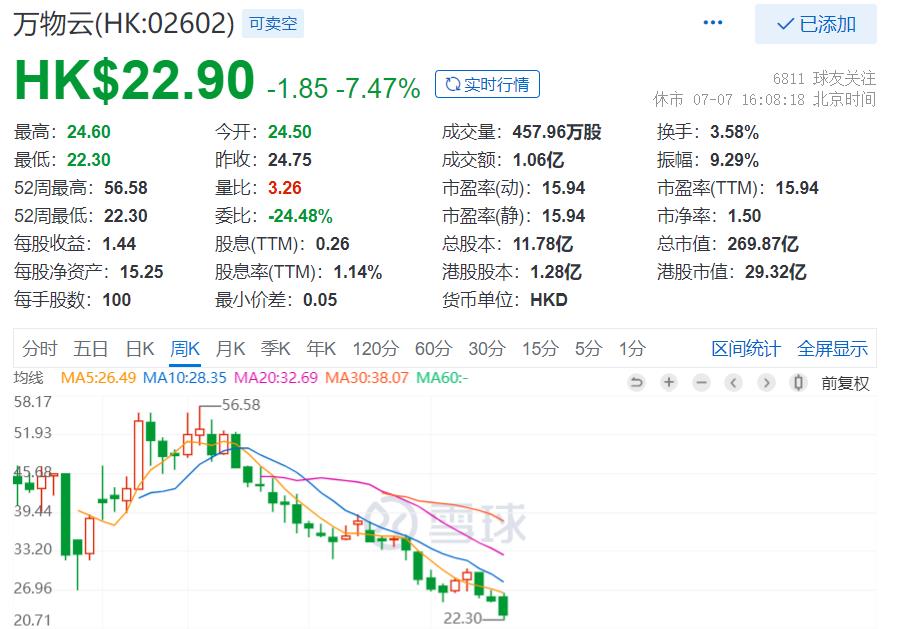
Task: Toggle the candlestick style icon
Action: pyautogui.click(x=798, y=382)
